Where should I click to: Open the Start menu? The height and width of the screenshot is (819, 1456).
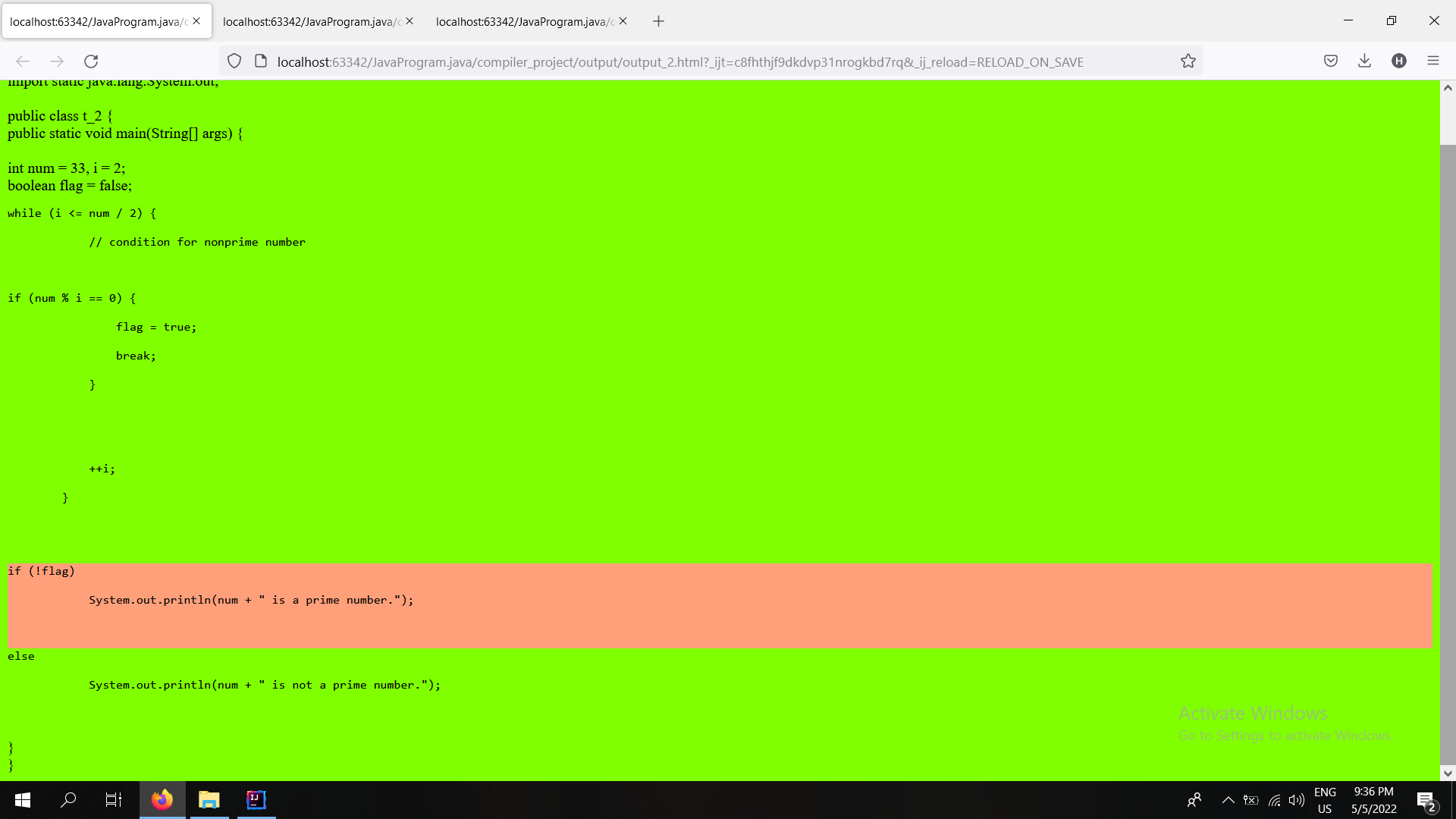tap(22, 800)
